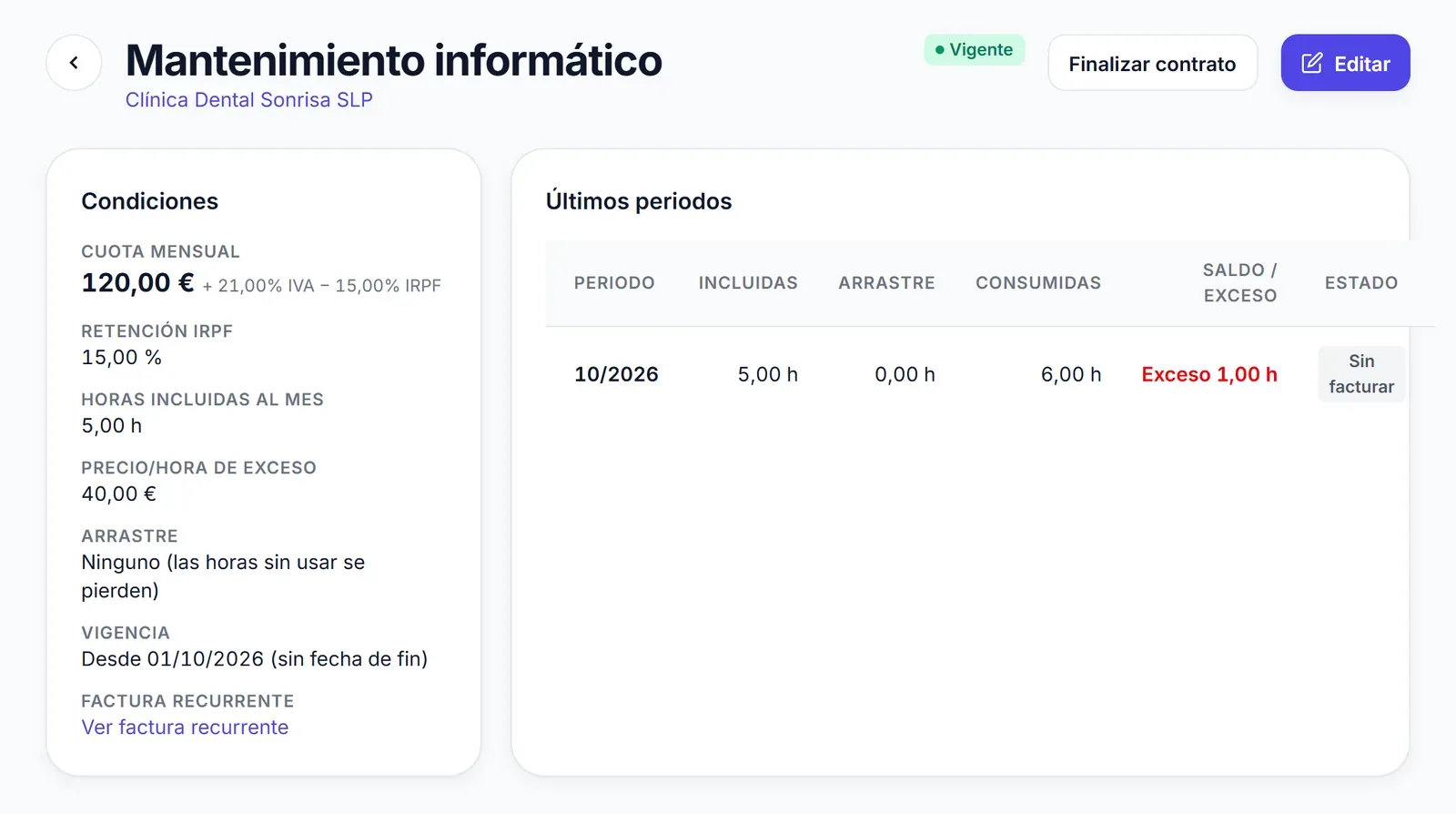Click the Sin facturar status badge

pos(1361,374)
